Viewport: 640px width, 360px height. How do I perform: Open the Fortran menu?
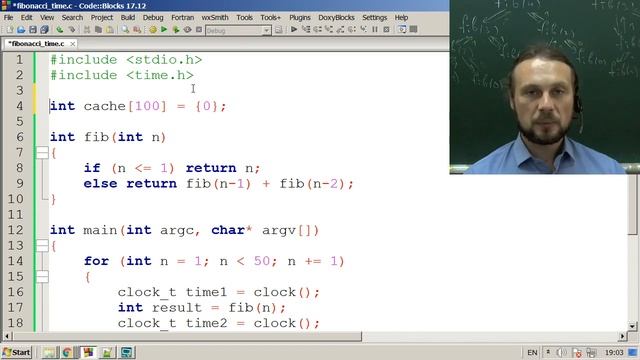point(182,18)
